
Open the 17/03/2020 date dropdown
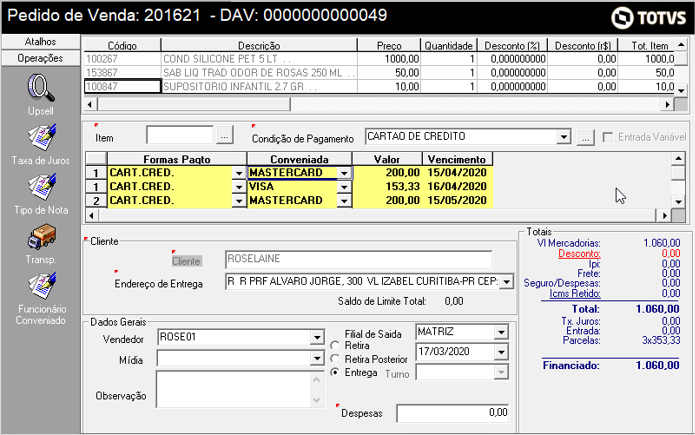[x=501, y=352]
